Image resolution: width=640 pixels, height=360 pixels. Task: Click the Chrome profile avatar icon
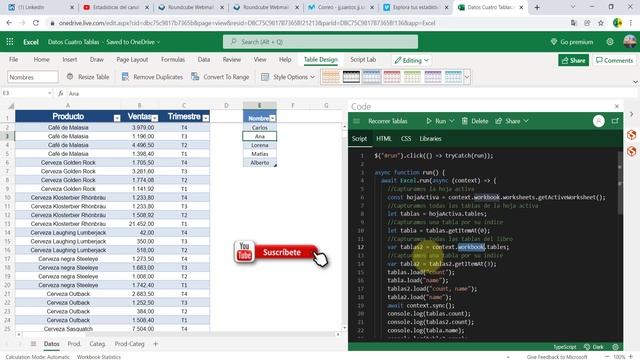[x=617, y=23]
